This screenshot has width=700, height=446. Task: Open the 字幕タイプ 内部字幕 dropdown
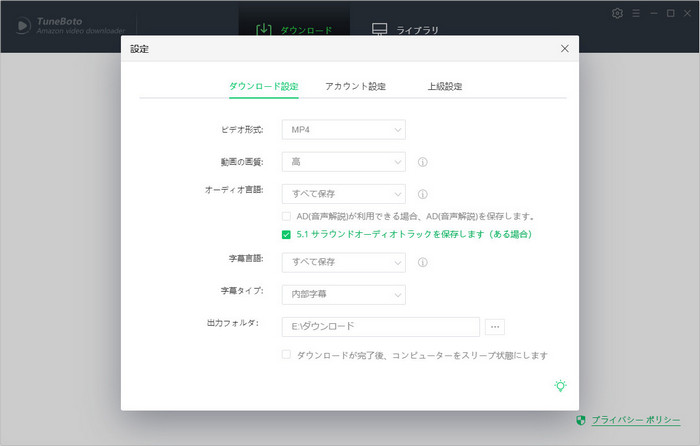344,295
